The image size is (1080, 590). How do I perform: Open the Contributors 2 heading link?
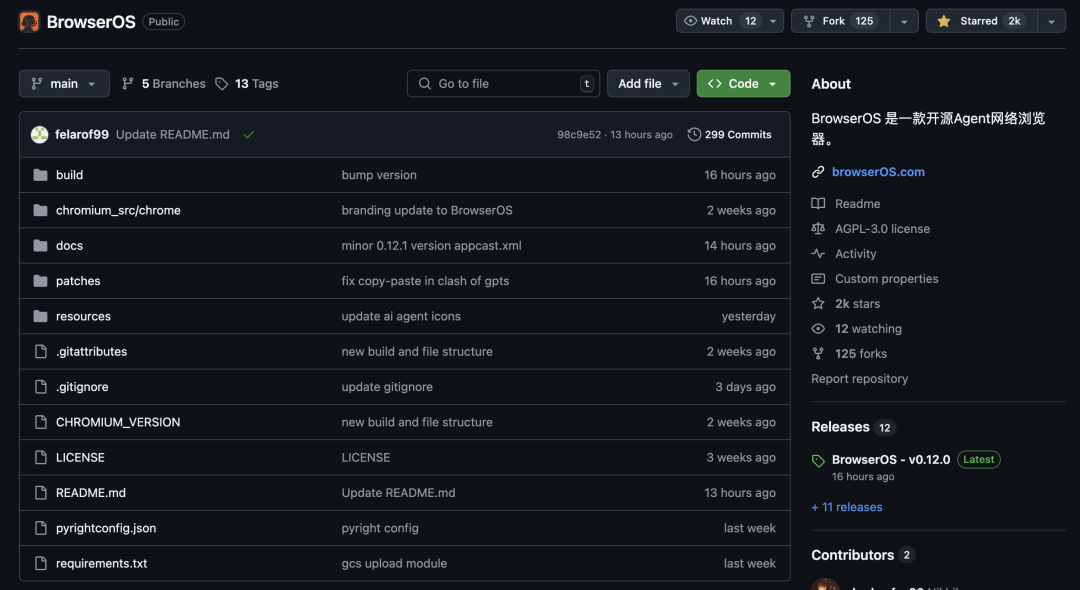pyautogui.click(x=863, y=555)
